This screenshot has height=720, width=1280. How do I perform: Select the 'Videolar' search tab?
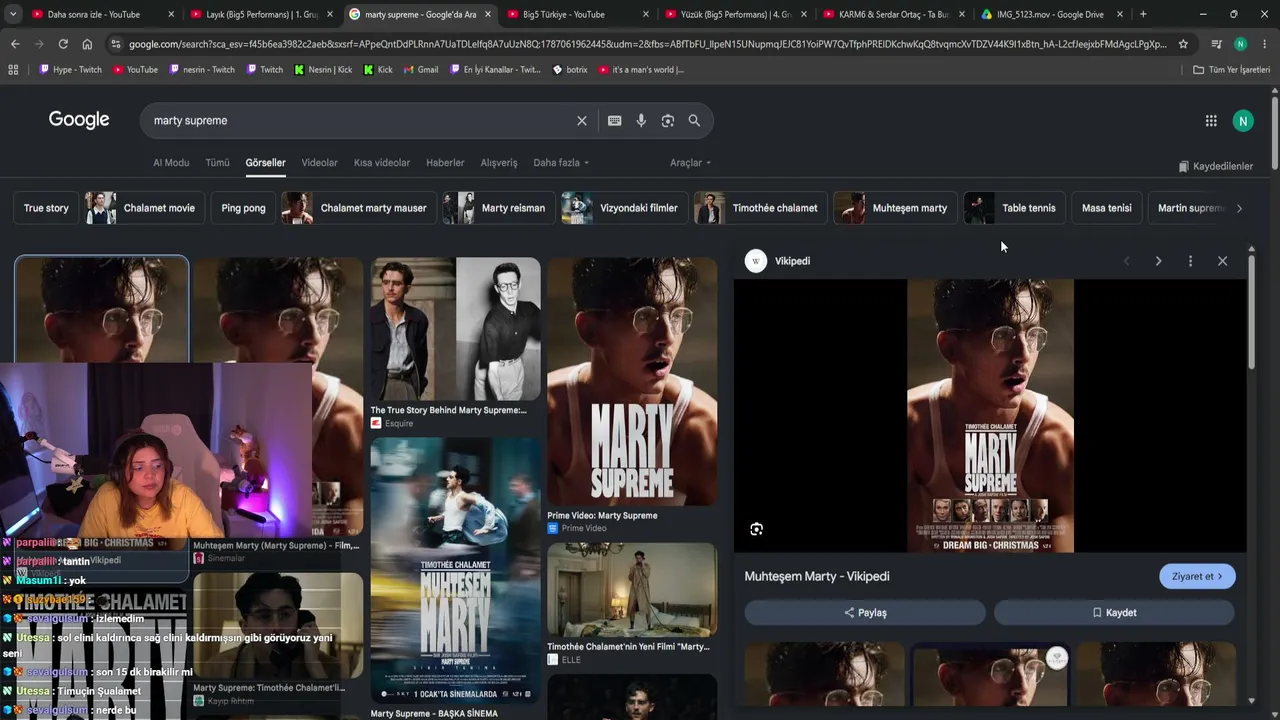[x=320, y=163]
